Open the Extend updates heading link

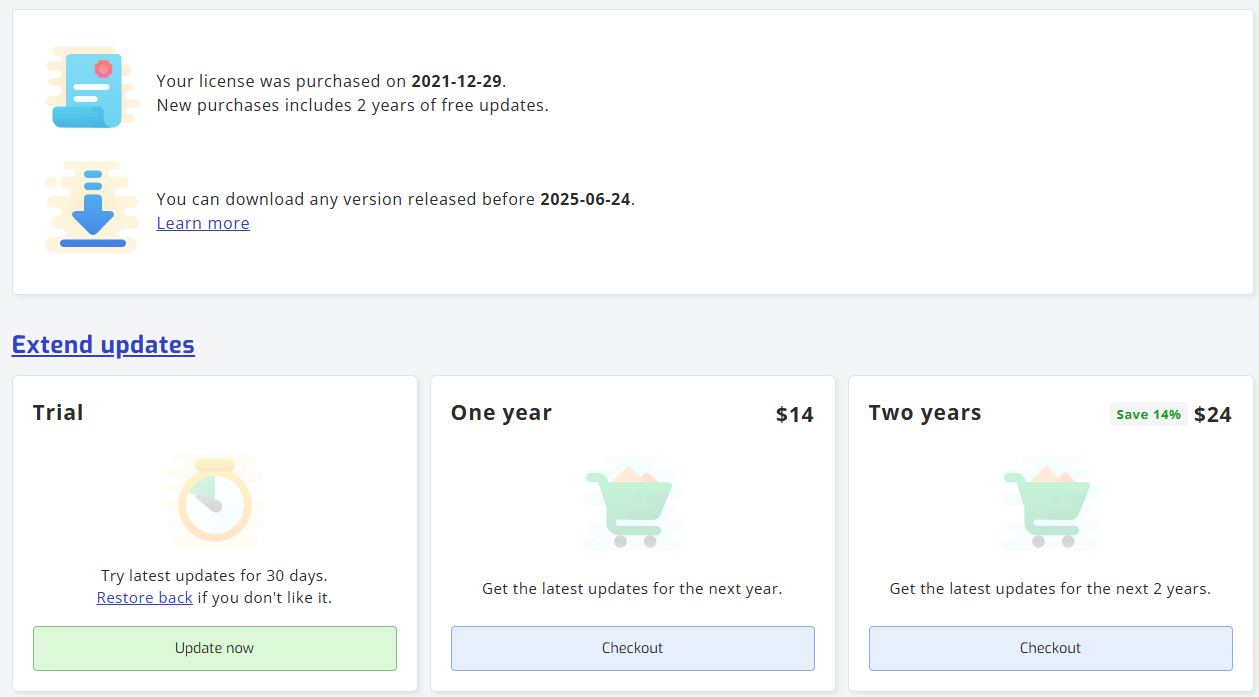click(x=103, y=344)
